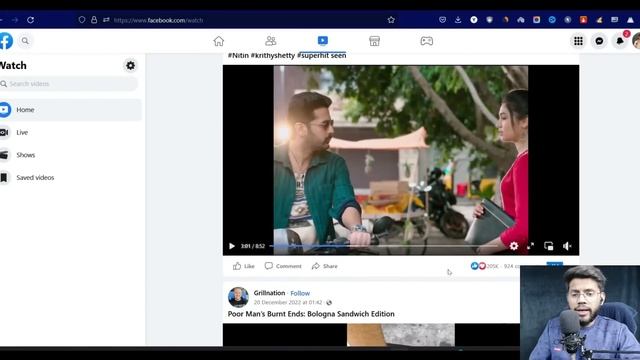Open the Pocket save icon in toolbar
640x360 pixels.
tap(442, 20)
